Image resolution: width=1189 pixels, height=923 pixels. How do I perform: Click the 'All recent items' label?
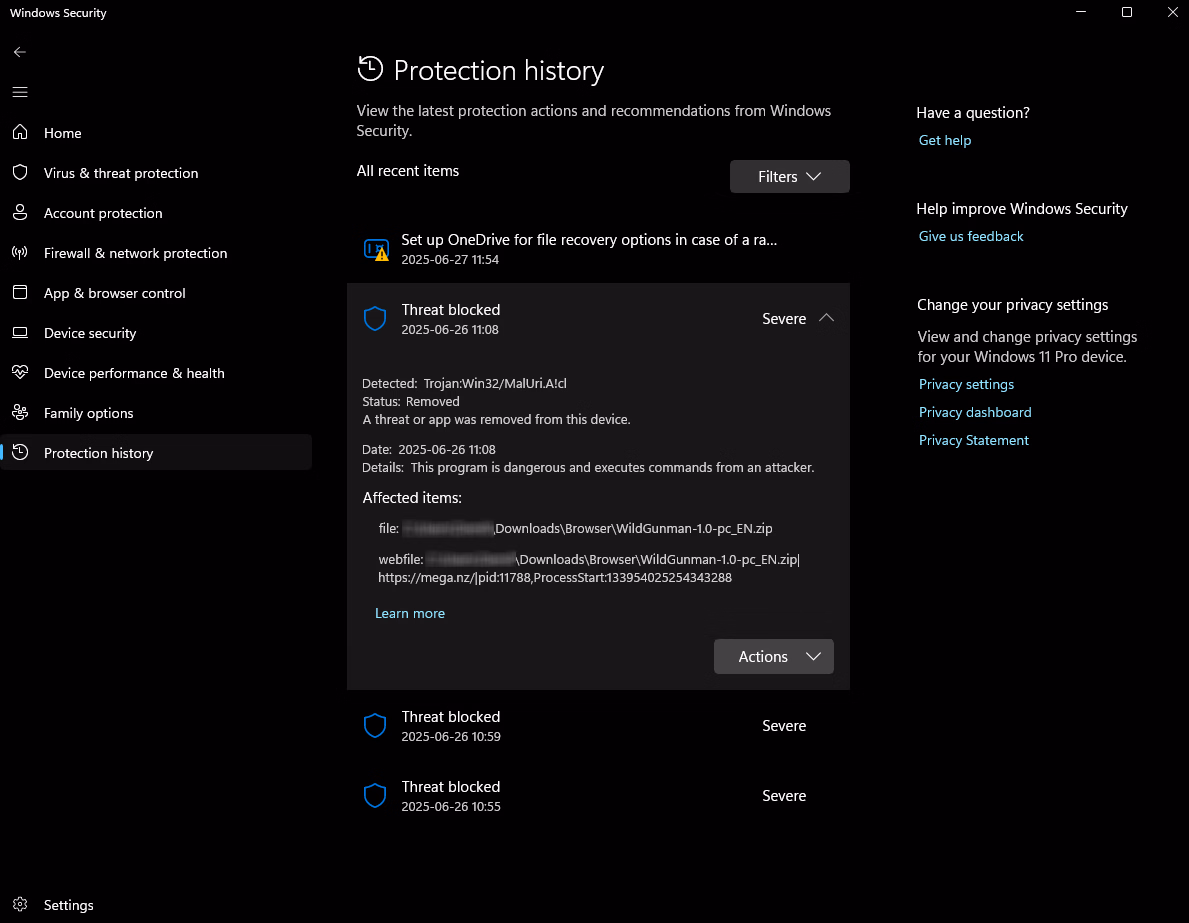pyautogui.click(x=408, y=171)
